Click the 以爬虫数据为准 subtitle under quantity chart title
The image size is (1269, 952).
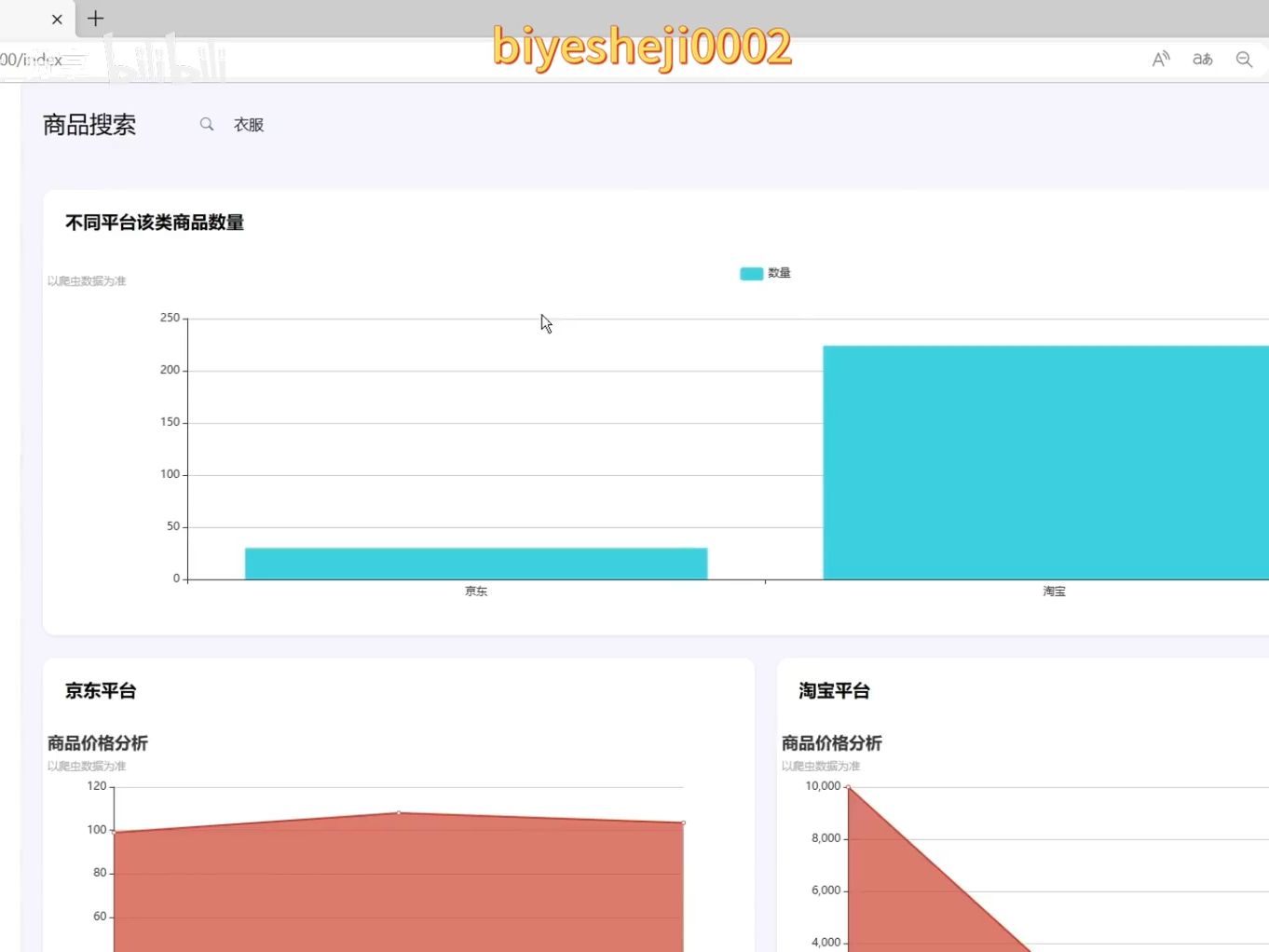pos(87,281)
